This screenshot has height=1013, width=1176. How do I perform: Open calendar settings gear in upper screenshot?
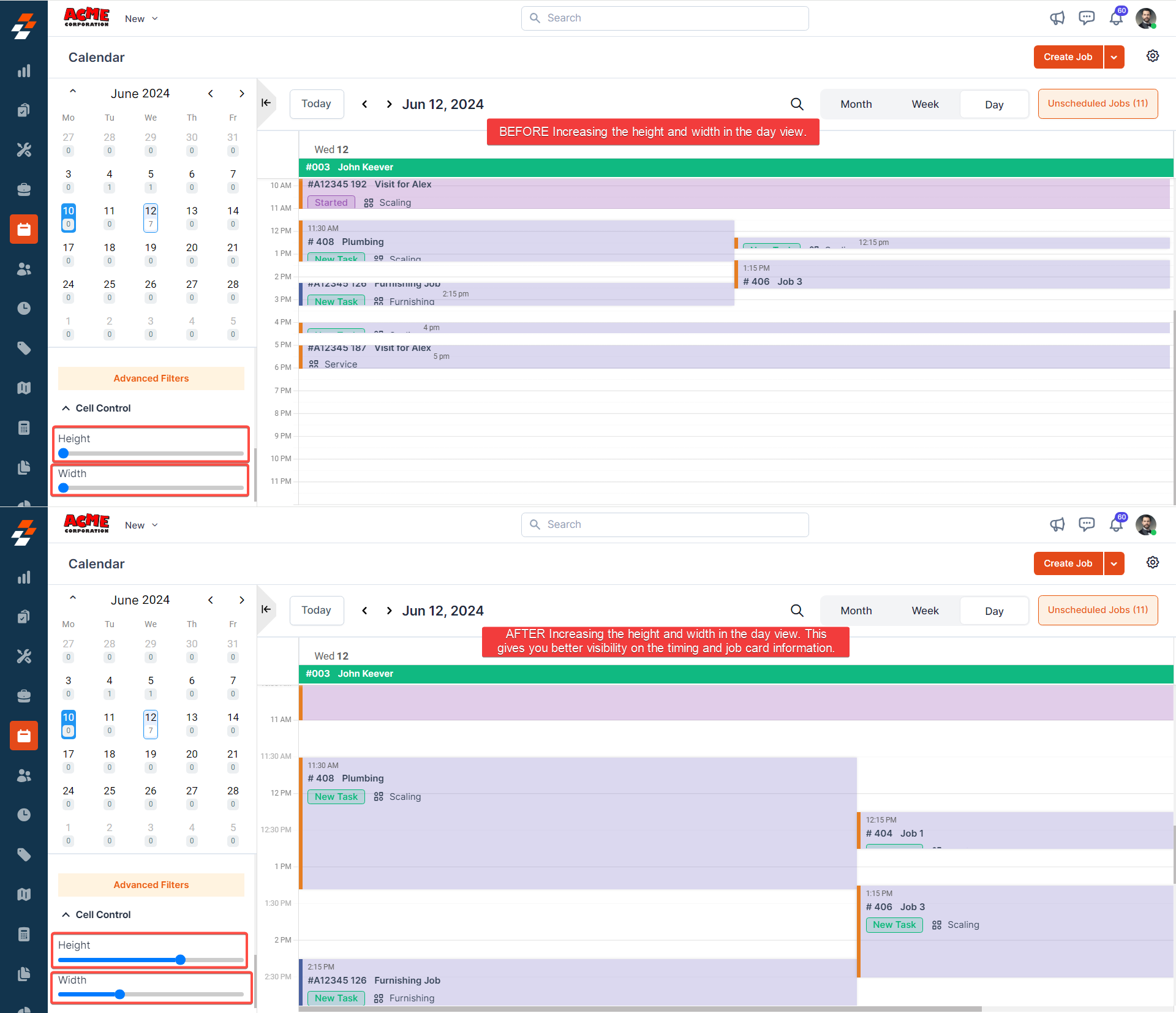[1153, 56]
